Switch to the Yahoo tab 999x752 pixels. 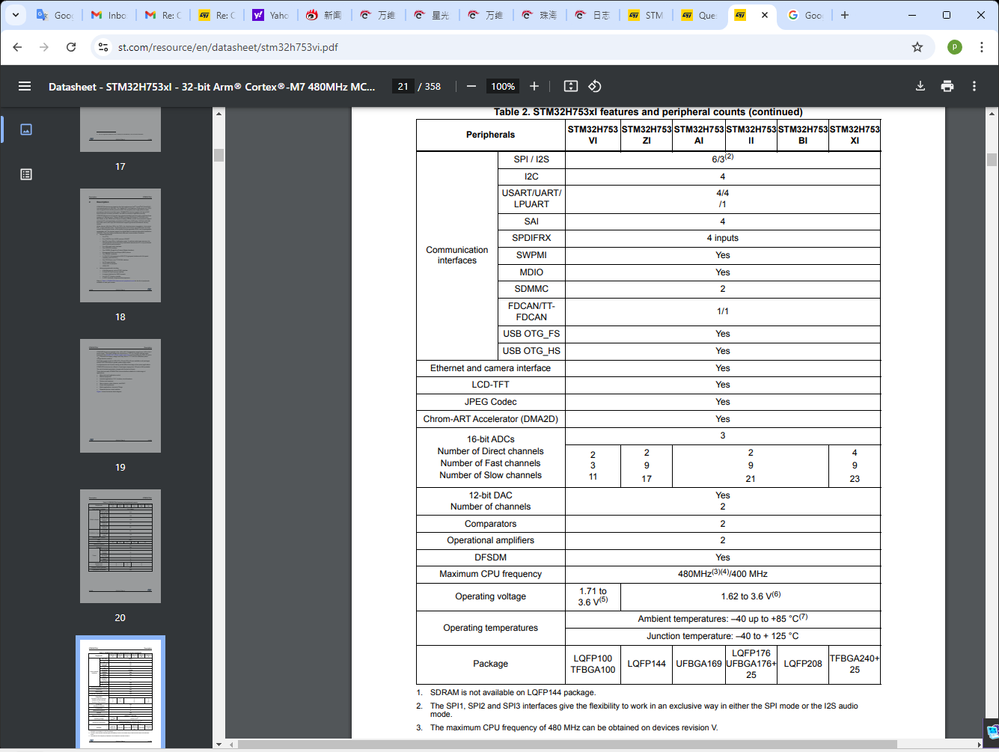[x=271, y=15]
